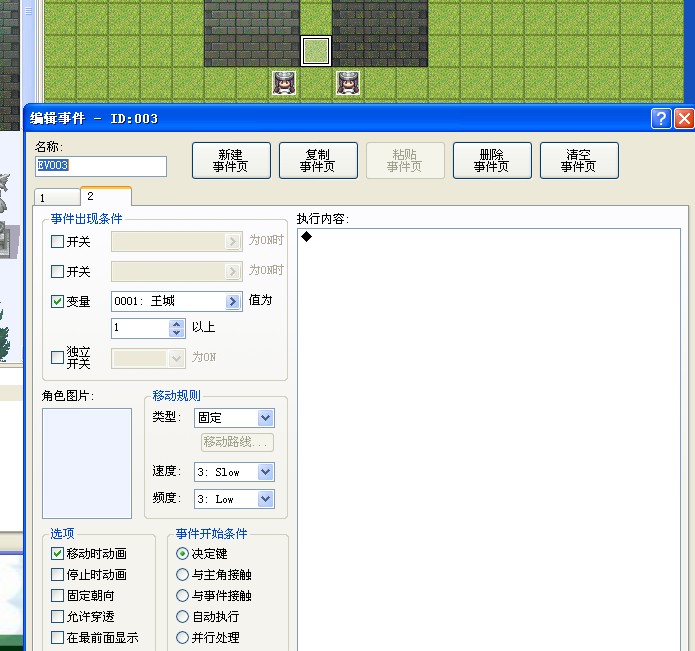Viewport: 695px width, 651px height.
Task: Select the 与主角接触 trigger radio button
Action: tap(182, 574)
